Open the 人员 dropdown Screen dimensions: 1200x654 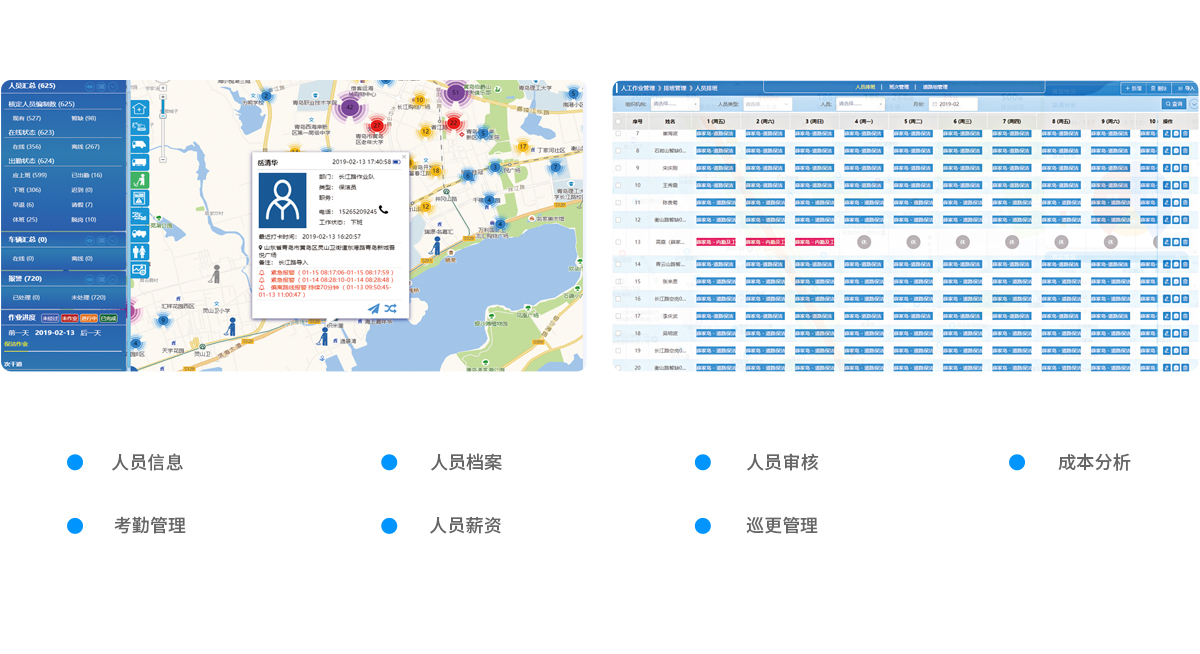[x=860, y=103]
